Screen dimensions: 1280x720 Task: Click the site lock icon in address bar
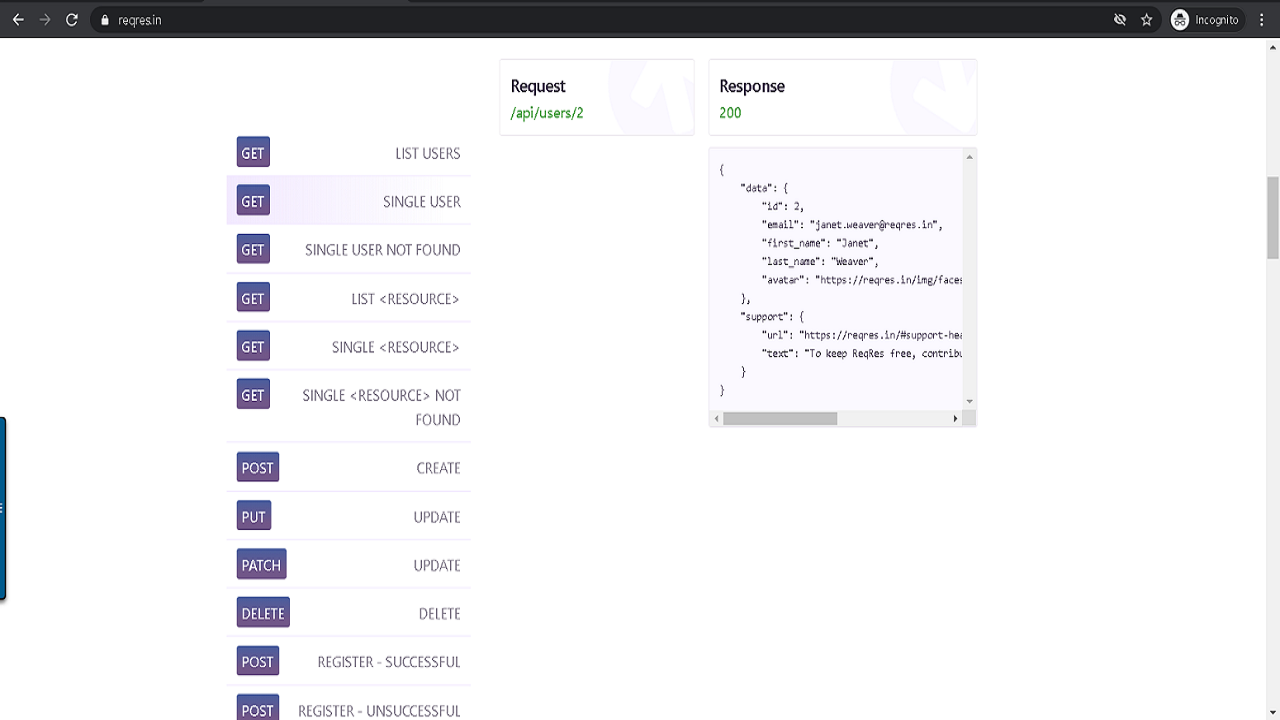(x=104, y=20)
